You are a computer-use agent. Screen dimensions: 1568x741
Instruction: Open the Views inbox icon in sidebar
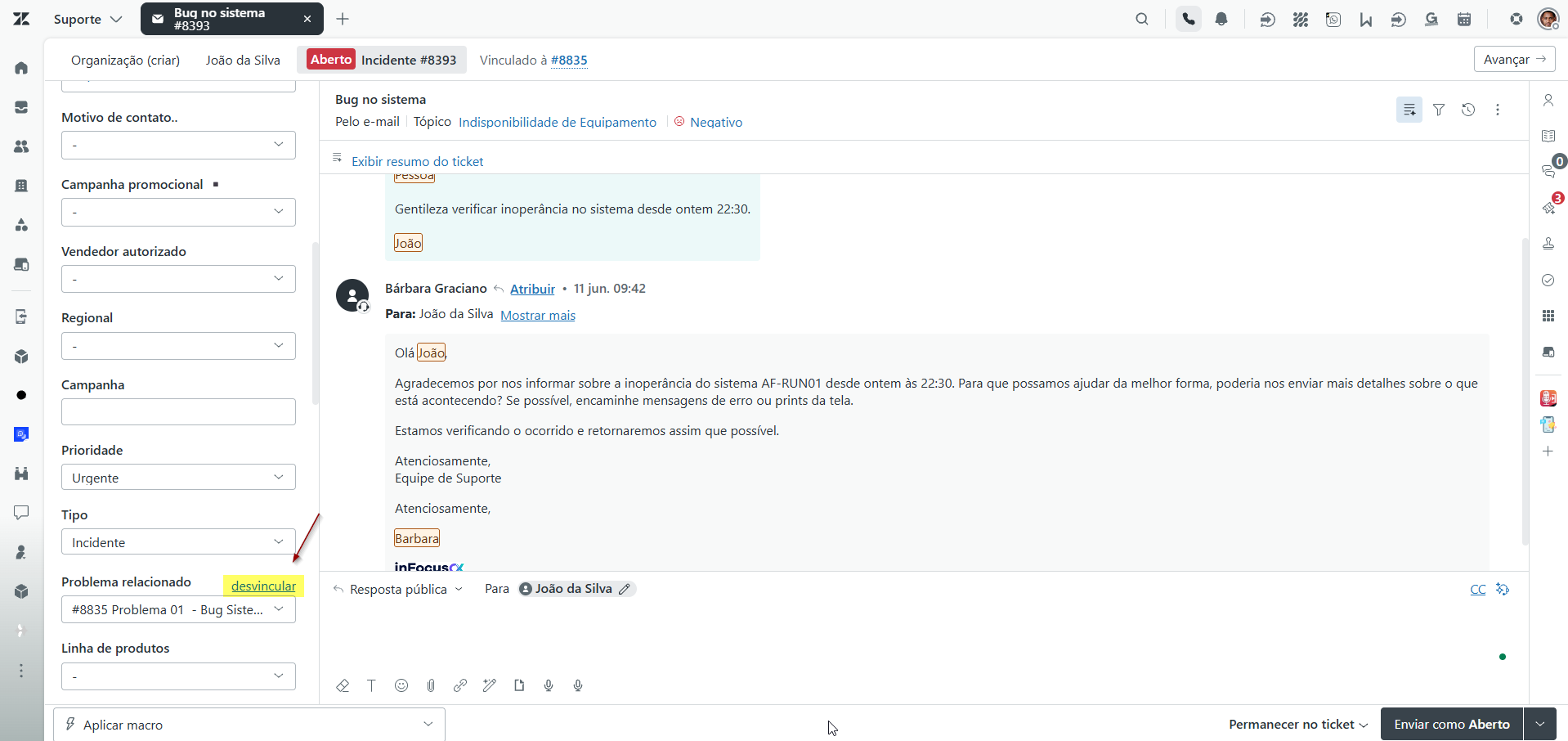pos(21,107)
